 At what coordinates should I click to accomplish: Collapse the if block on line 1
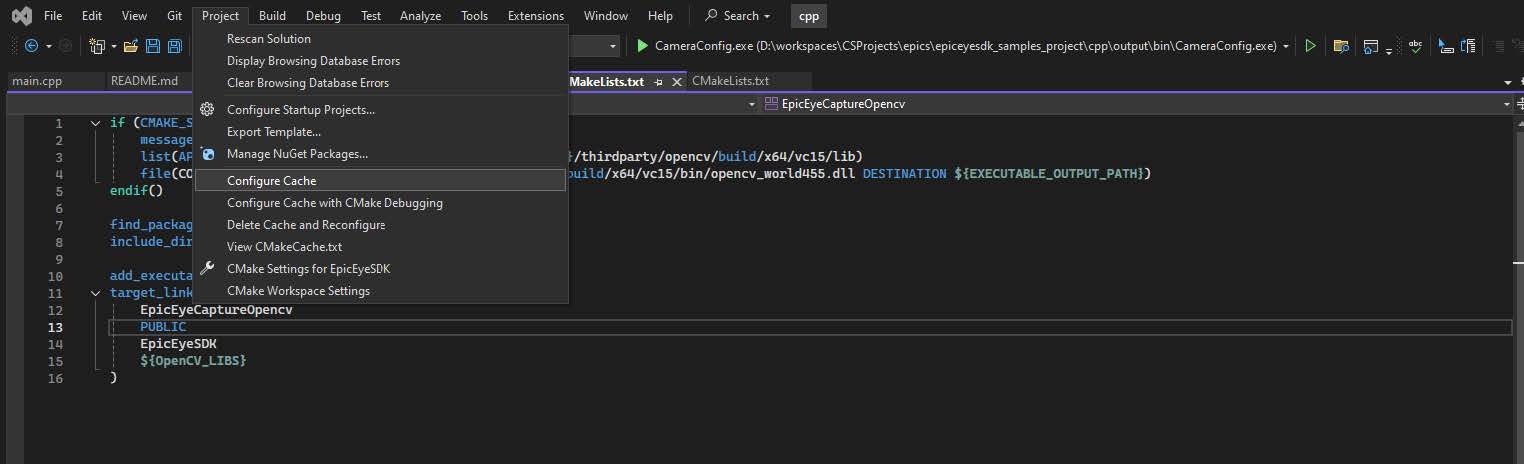[x=95, y=123]
